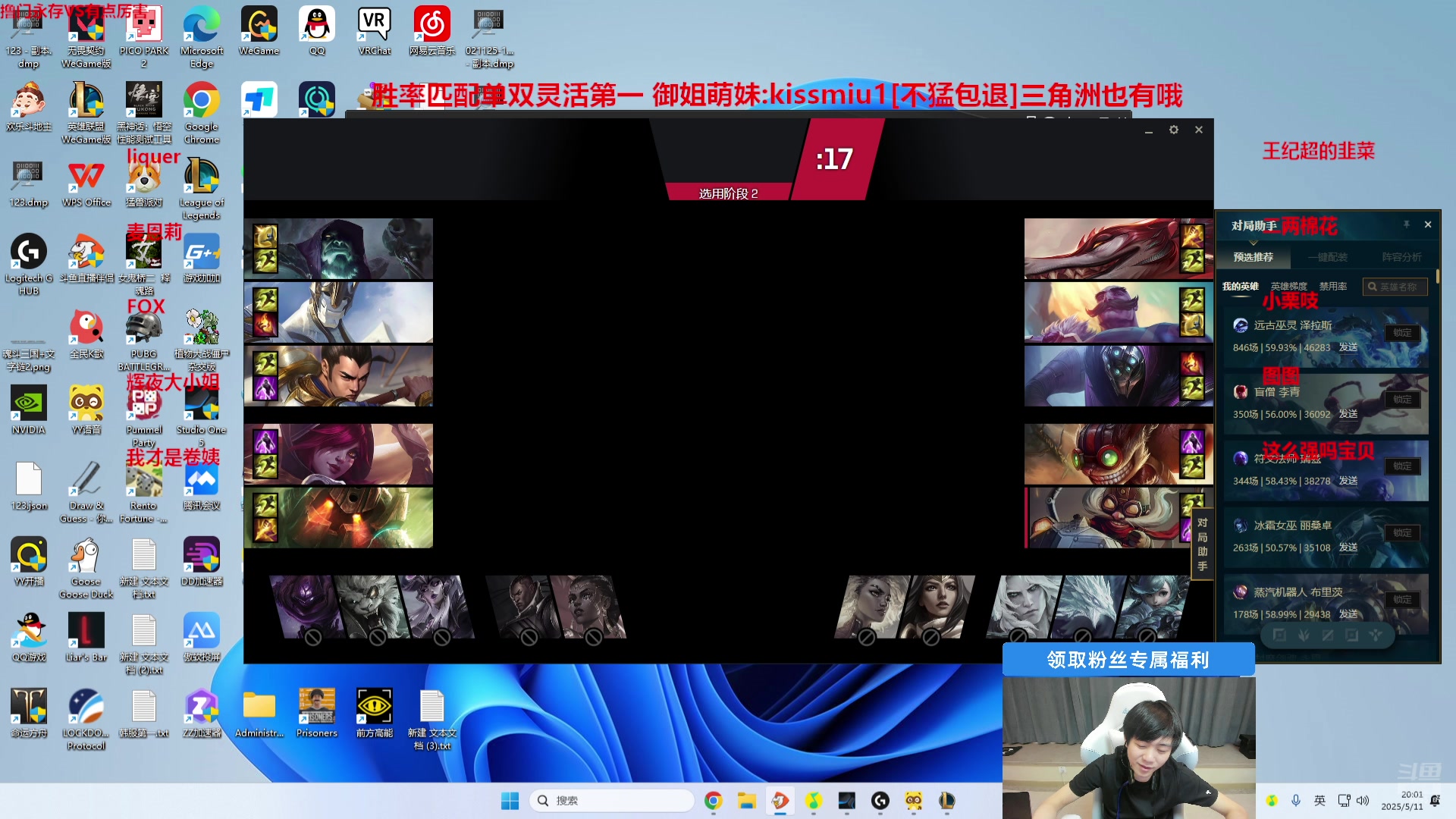Click the helper panel scrollbar thumb
Screen dimensions: 1456x819
pyautogui.click(x=1437, y=276)
